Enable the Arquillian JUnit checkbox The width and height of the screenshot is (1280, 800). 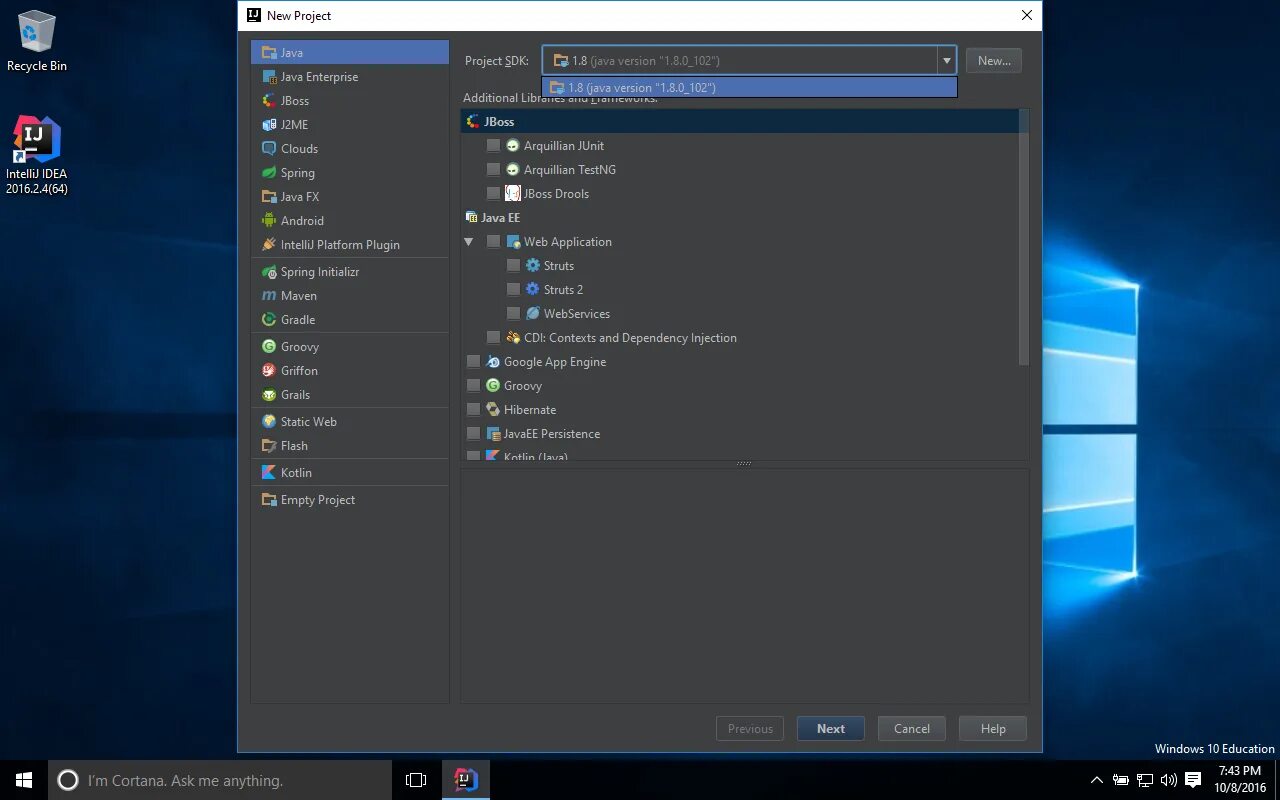click(493, 145)
